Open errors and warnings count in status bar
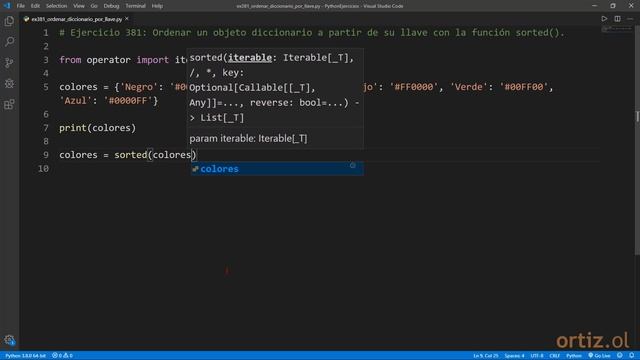The image size is (640, 360). tap(62, 356)
